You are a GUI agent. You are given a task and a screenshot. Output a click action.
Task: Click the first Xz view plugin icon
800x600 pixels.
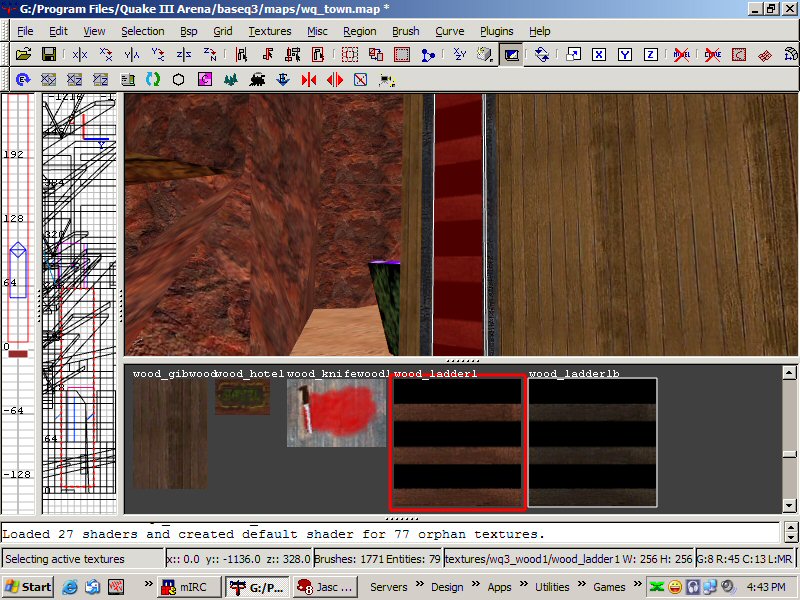pyautogui.click(x=74, y=80)
